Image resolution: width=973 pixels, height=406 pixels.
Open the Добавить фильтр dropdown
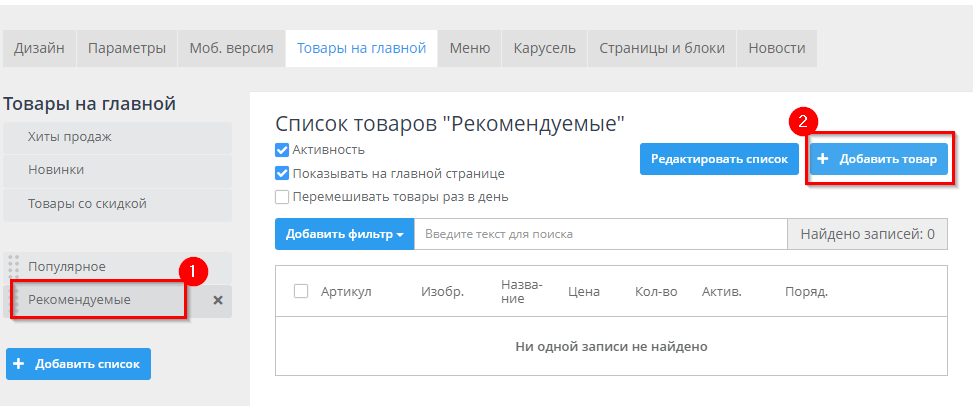click(x=344, y=234)
